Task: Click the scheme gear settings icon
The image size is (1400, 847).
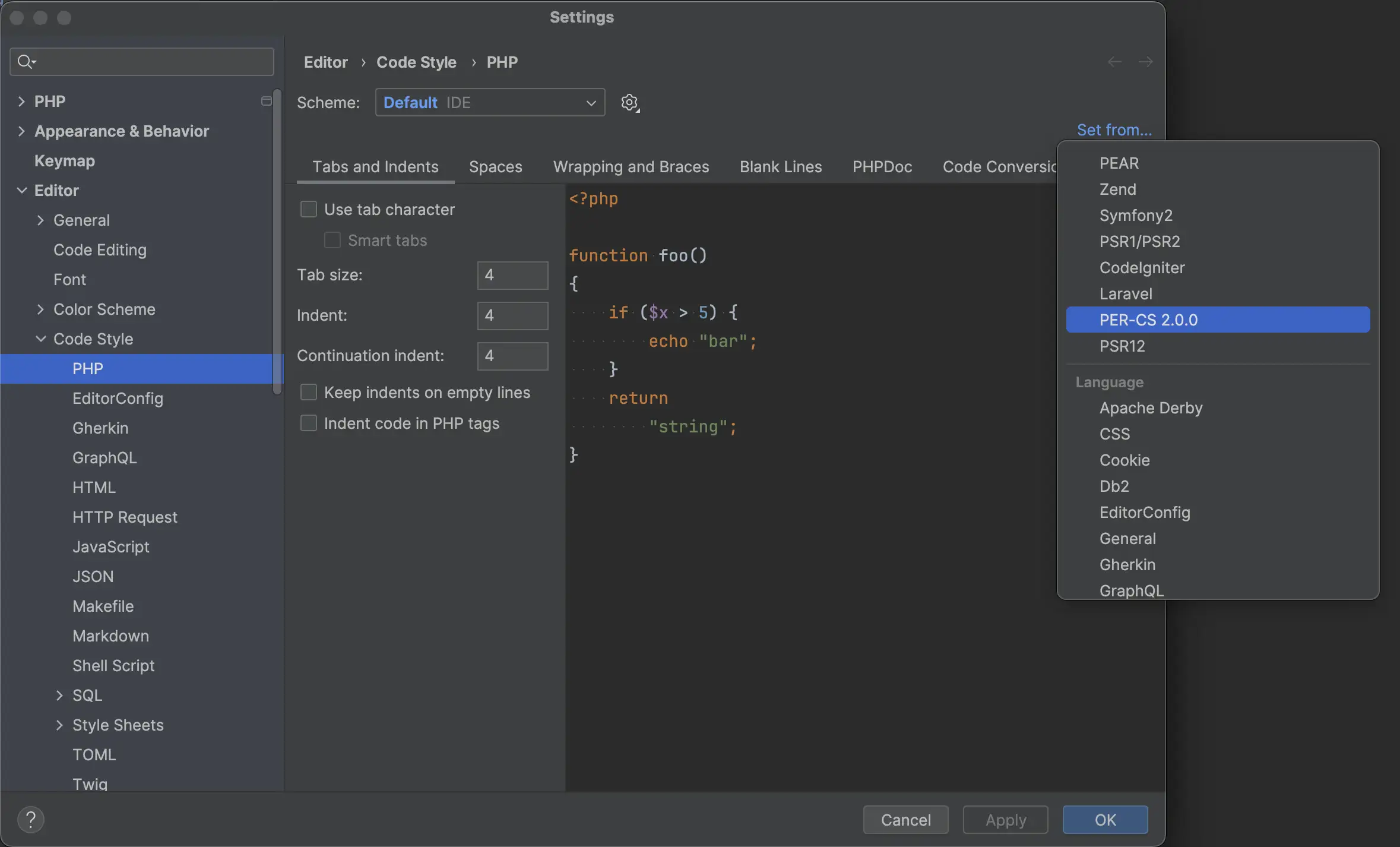Action: tap(629, 103)
